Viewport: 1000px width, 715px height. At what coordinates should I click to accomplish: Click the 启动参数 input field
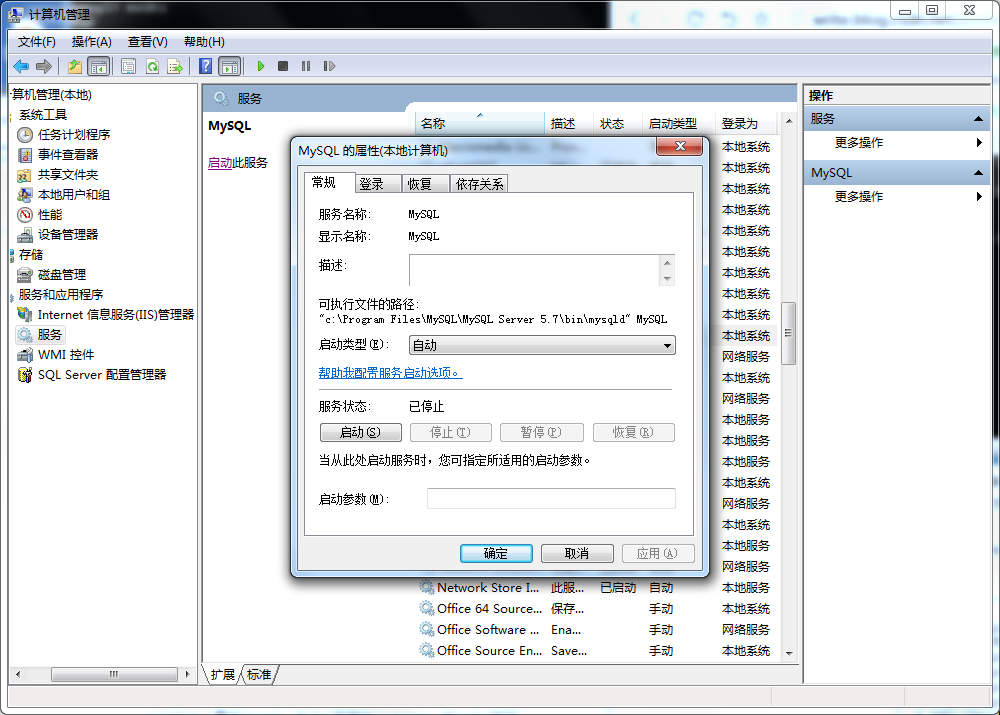(551, 498)
